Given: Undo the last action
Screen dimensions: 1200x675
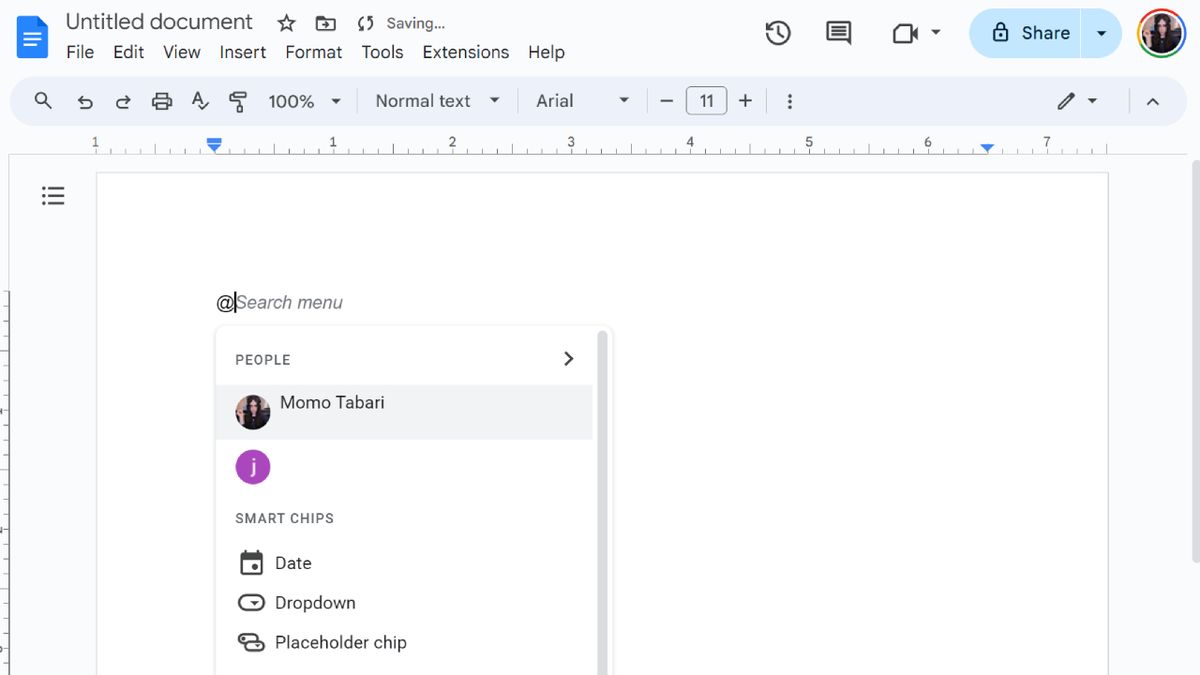Looking at the screenshot, I should (84, 100).
